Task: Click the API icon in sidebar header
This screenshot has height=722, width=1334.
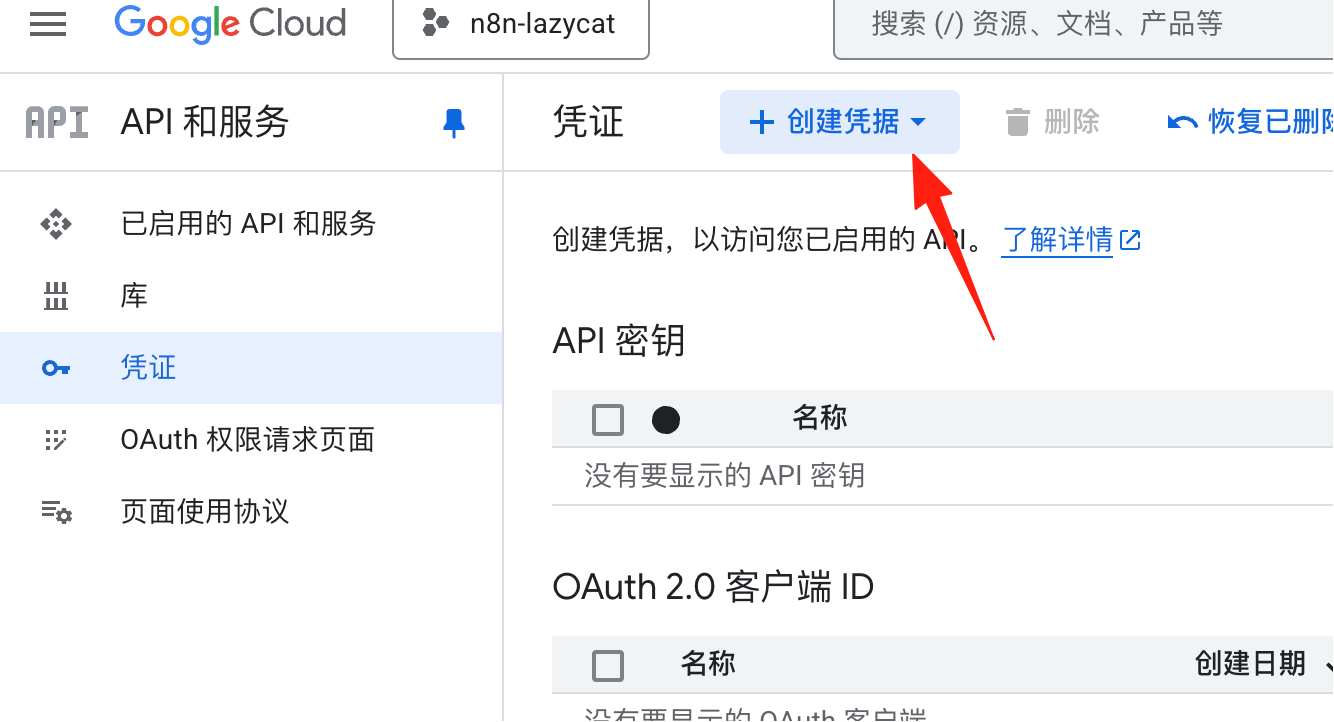Action: (57, 123)
